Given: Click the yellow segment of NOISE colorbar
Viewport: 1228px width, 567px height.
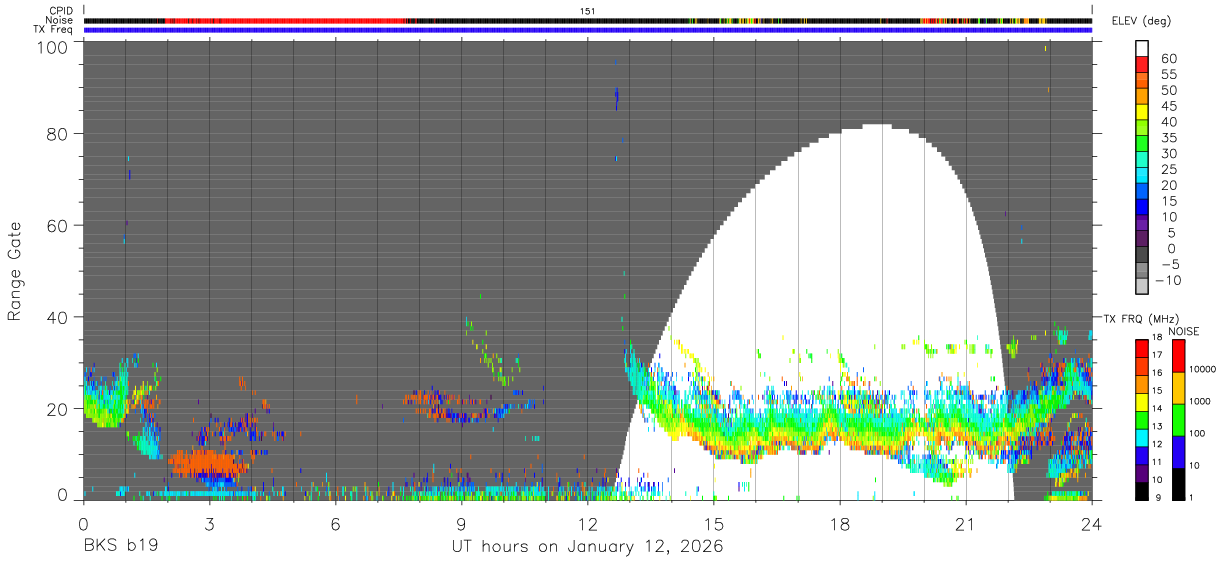Looking at the screenshot, I should (1178, 388).
